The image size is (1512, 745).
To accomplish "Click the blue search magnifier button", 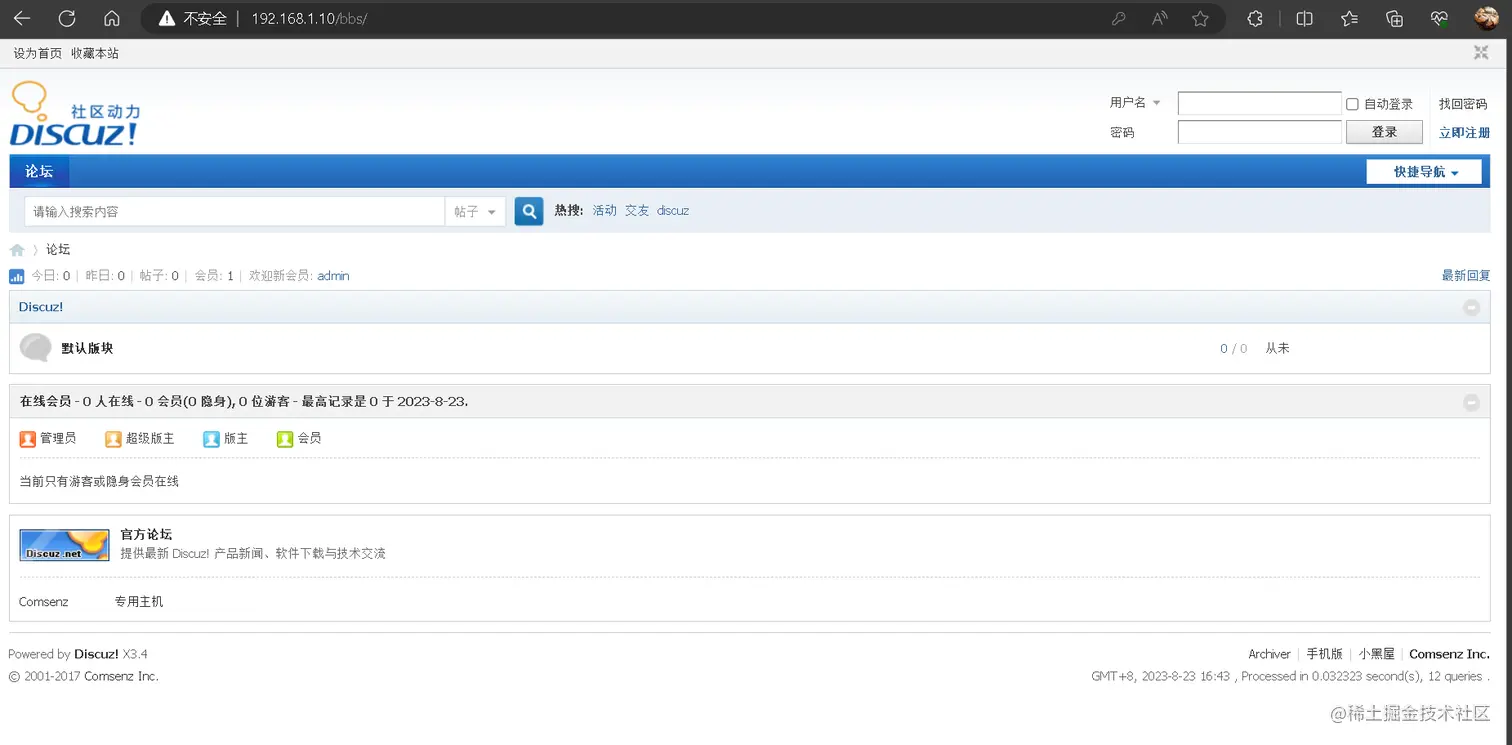I will (529, 211).
